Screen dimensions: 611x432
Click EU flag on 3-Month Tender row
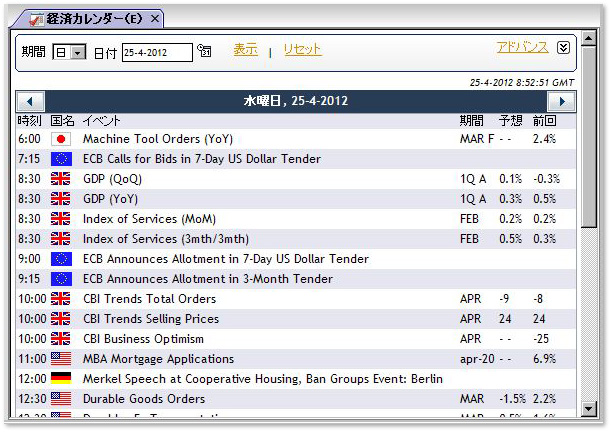(61, 279)
